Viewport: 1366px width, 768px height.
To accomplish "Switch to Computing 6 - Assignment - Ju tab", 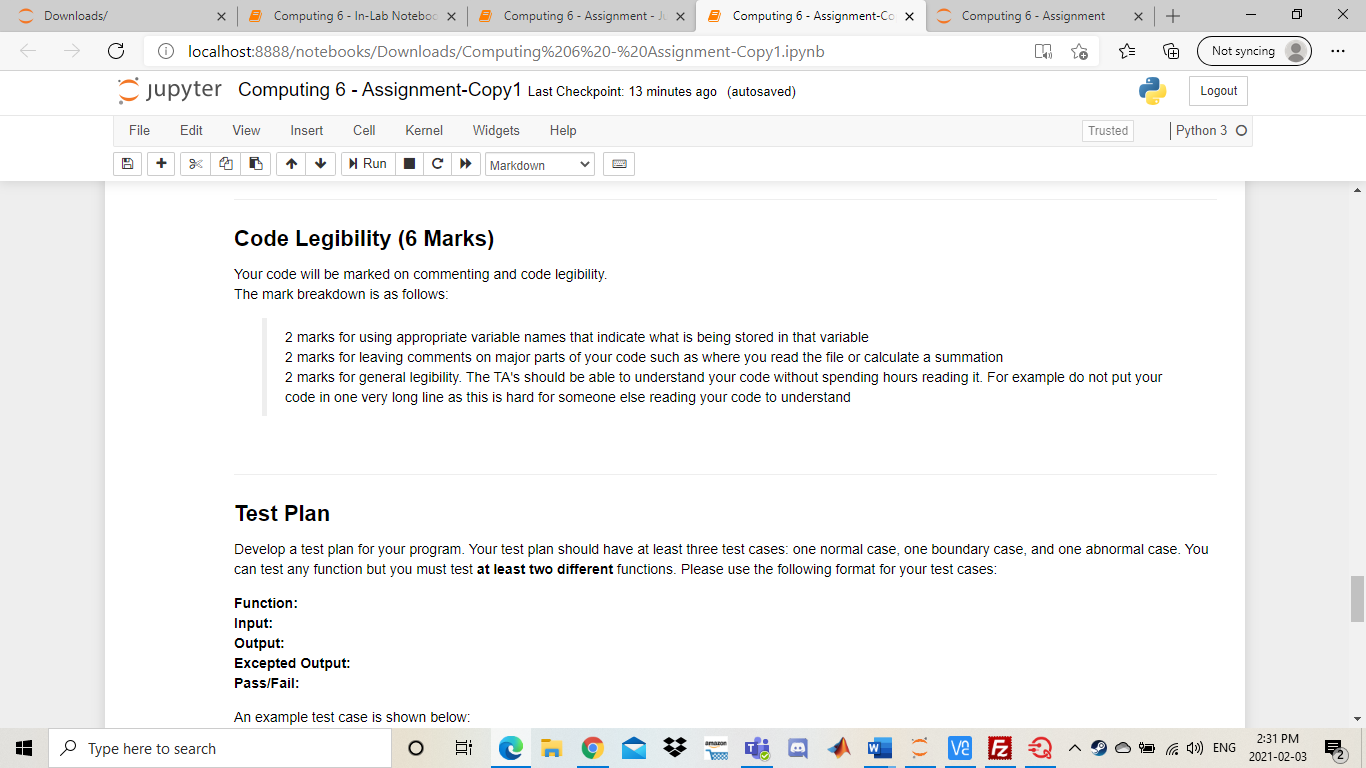I will pyautogui.click(x=582, y=16).
